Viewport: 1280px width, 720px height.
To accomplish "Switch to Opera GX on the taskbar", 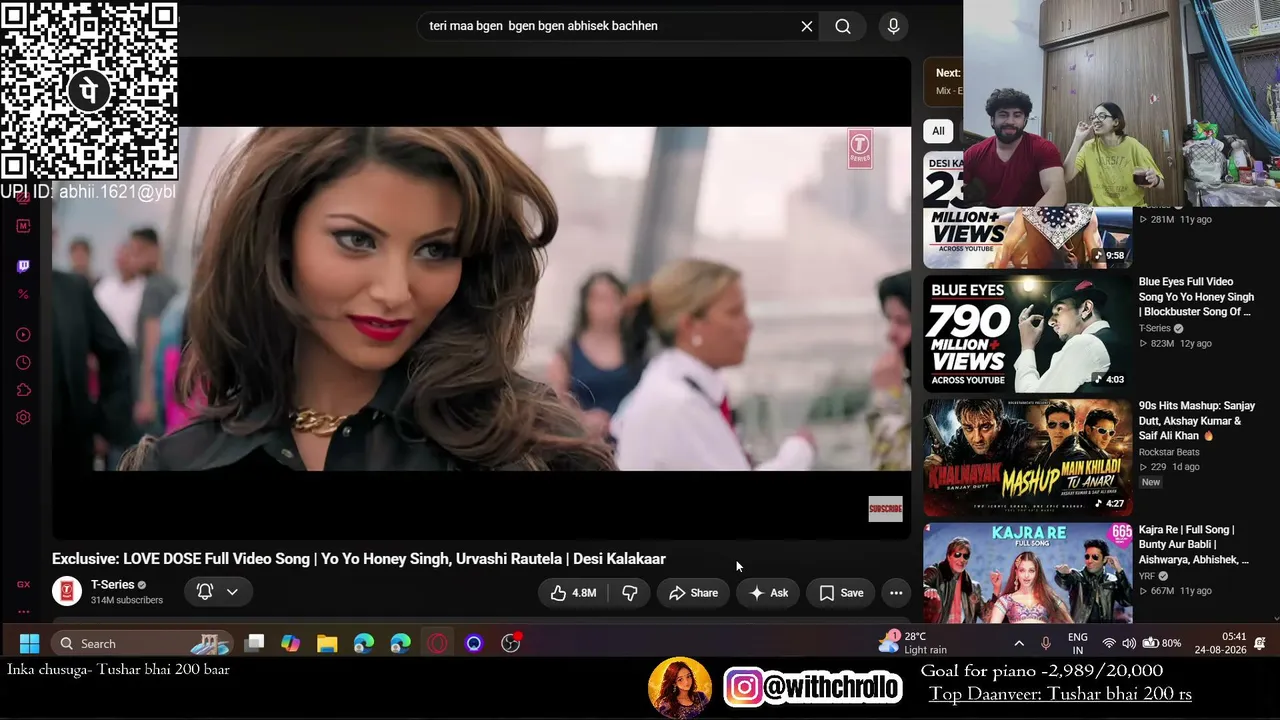I will (437, 643).
